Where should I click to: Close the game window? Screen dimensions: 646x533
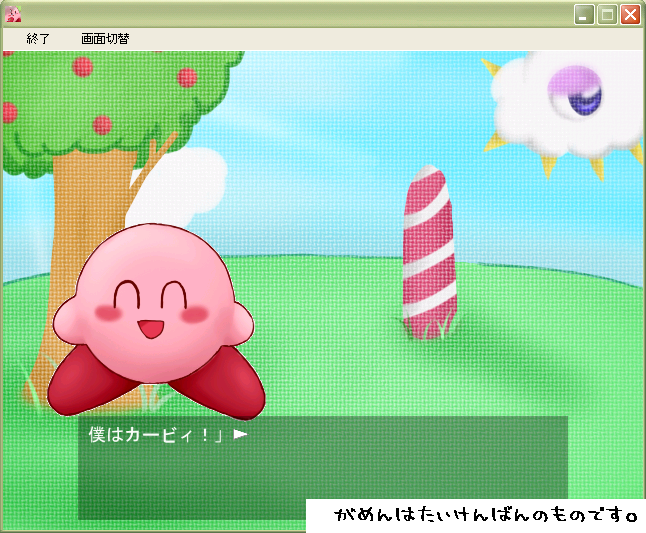(x=630, y=14)
